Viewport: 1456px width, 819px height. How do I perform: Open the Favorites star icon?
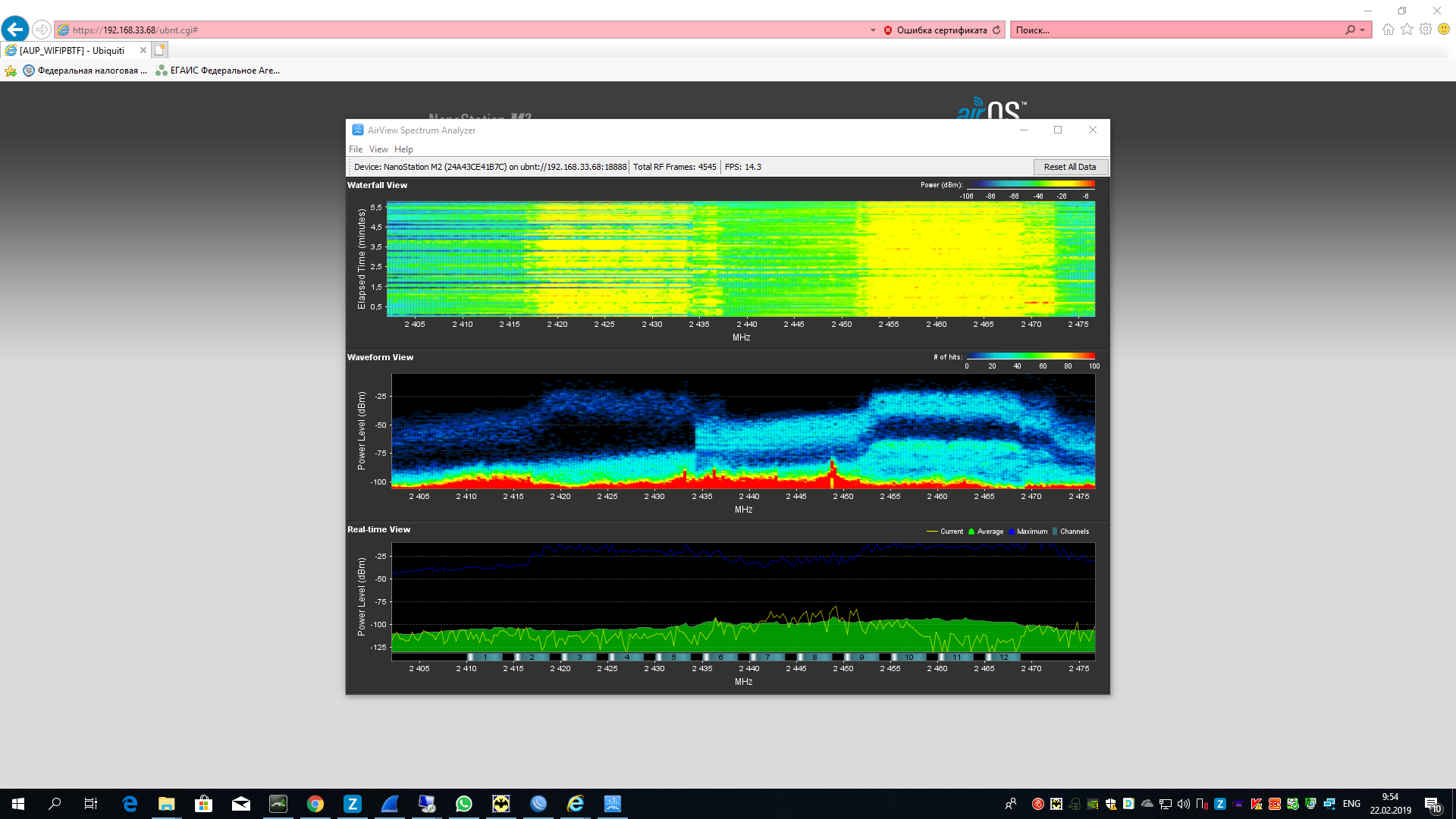pyautogui.click(x=1407, y=30)
